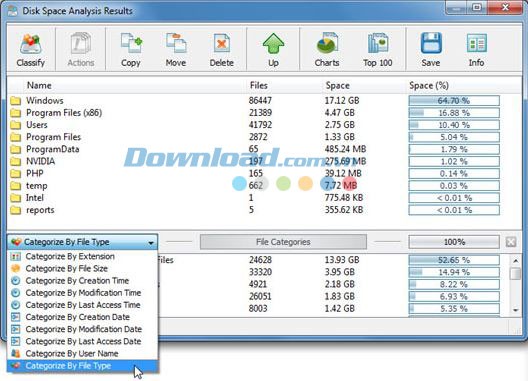
Task: Choose Categorize By File Size
Action: pyautogui.click(x=82, y=268)
